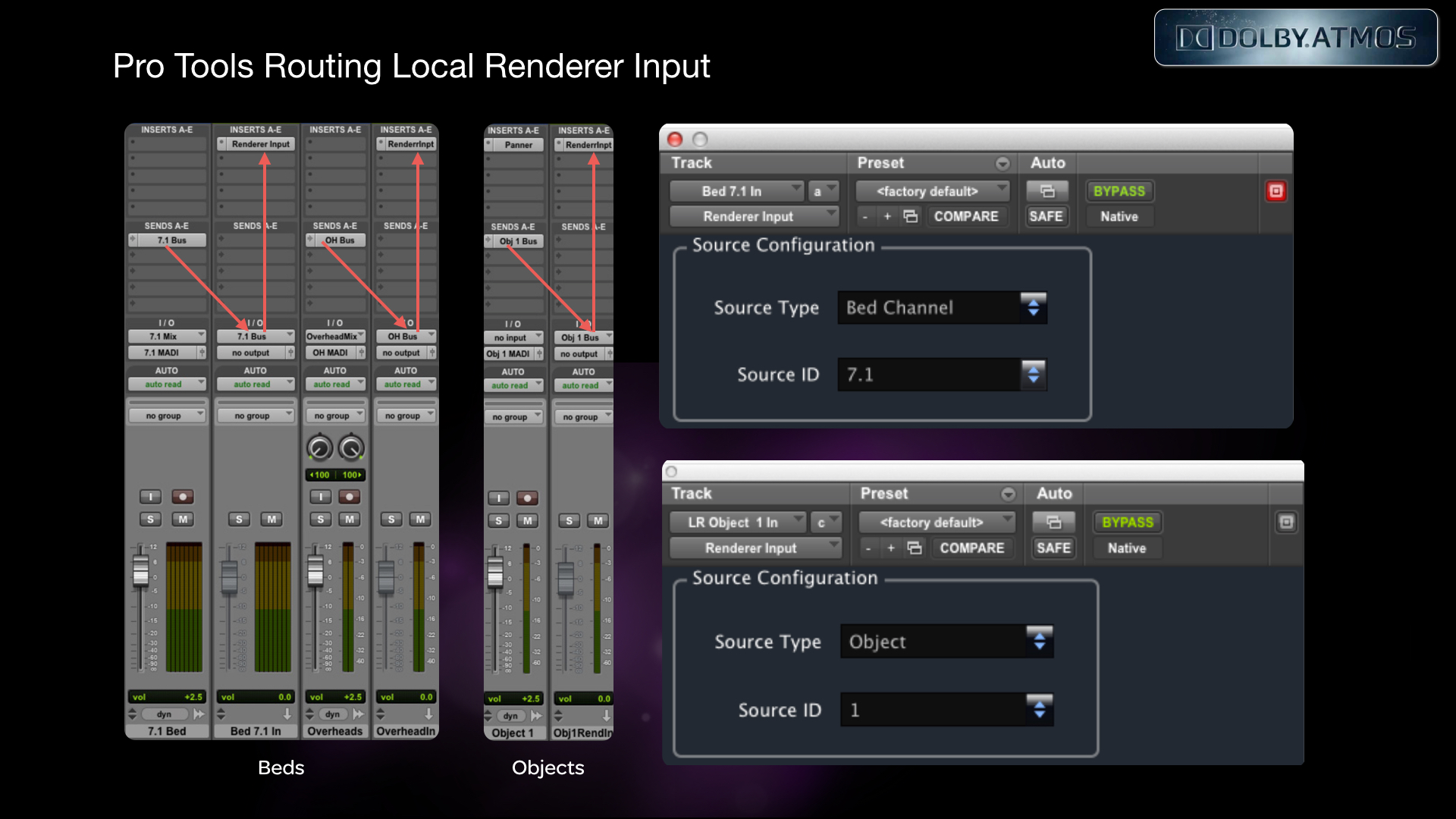Click left pan knob on Overheads track
The width and height of the screenshot is (1456, 819).
tap(319, 448)
